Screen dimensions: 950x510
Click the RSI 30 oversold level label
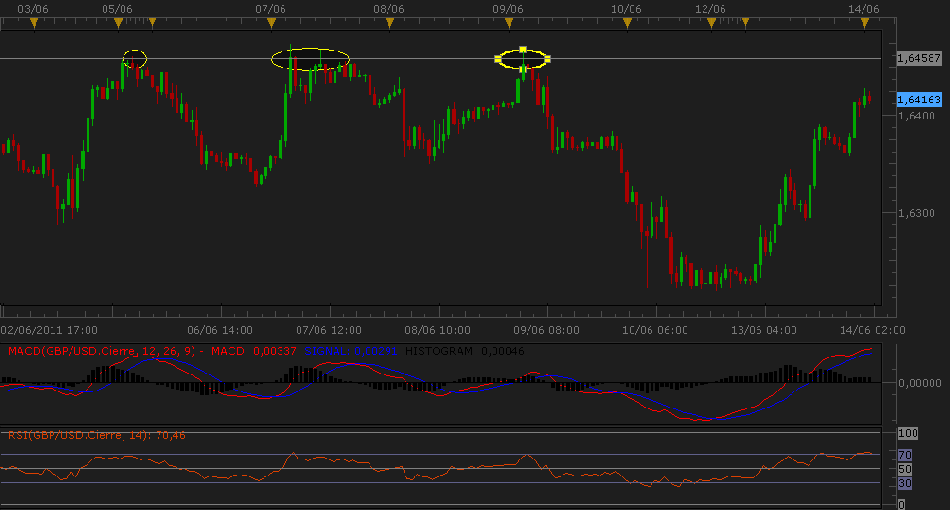click(x=905, y=483)
